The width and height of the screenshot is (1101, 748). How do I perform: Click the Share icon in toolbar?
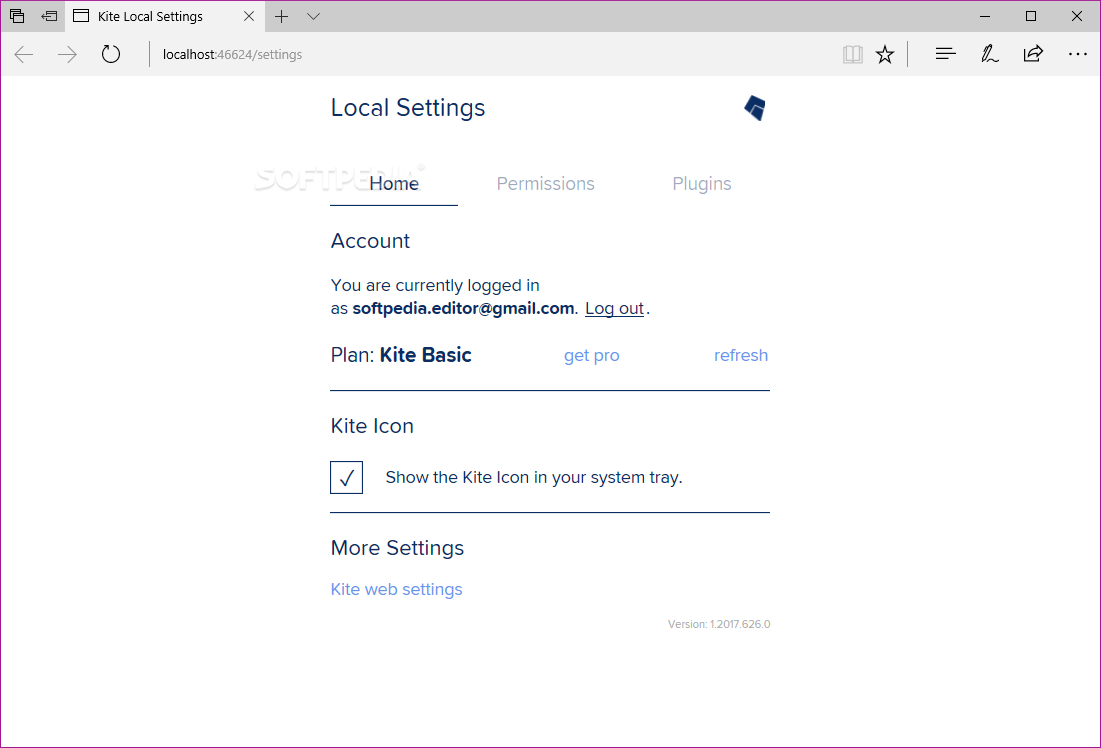1033,53
